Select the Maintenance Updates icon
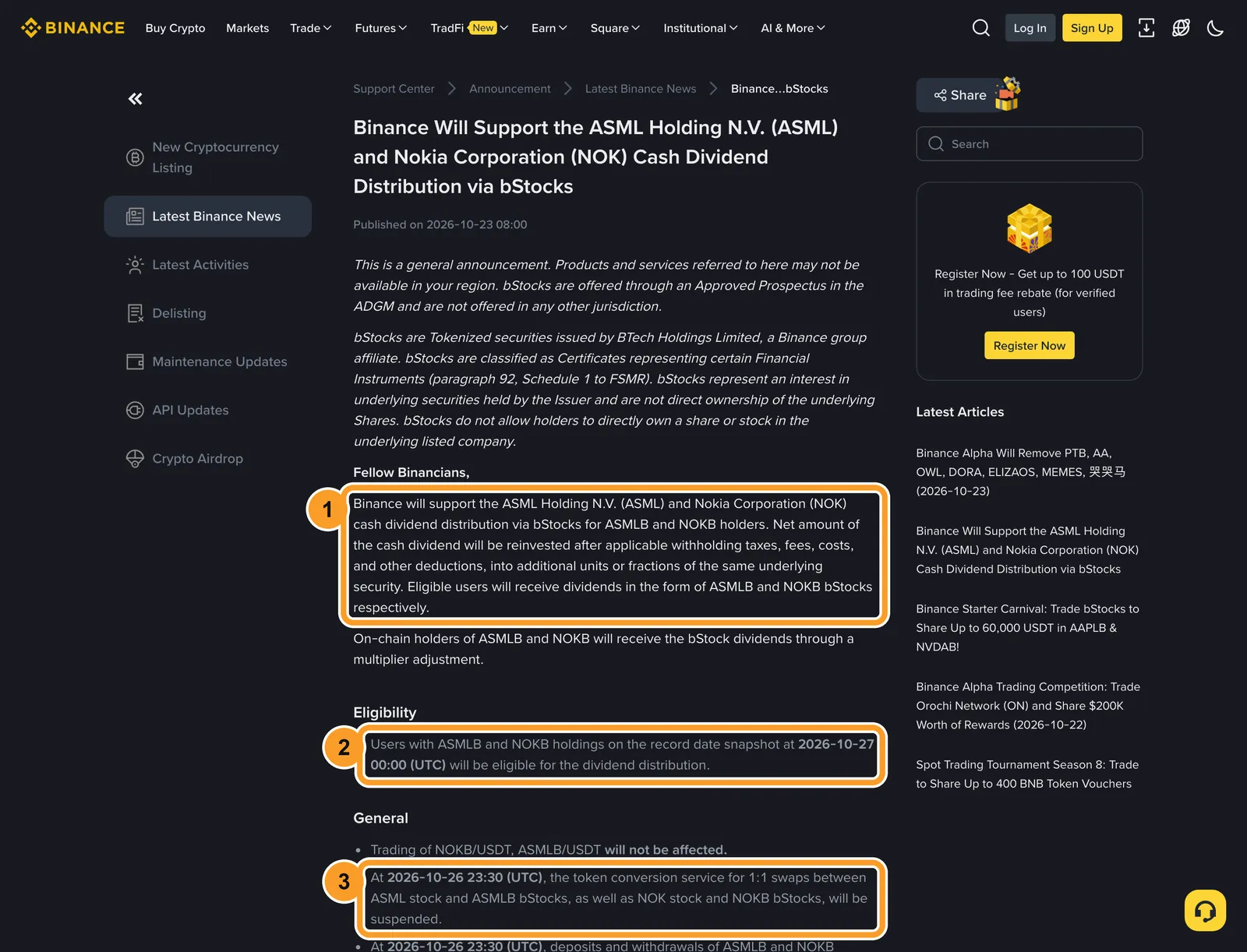The image size is (1247, 952). point(135,361)
